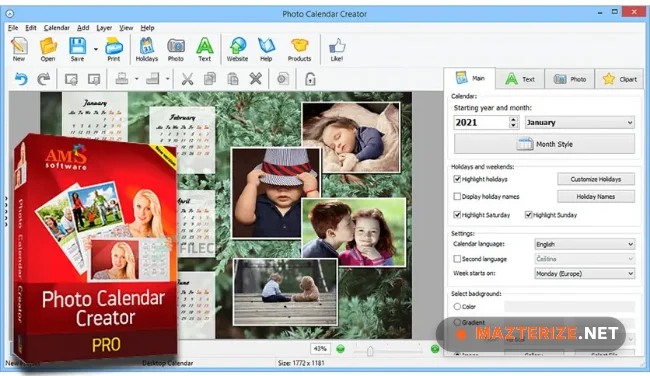650x376 pixels.
Task: Open the Calendar menu
Action: [x=56, y=28]
